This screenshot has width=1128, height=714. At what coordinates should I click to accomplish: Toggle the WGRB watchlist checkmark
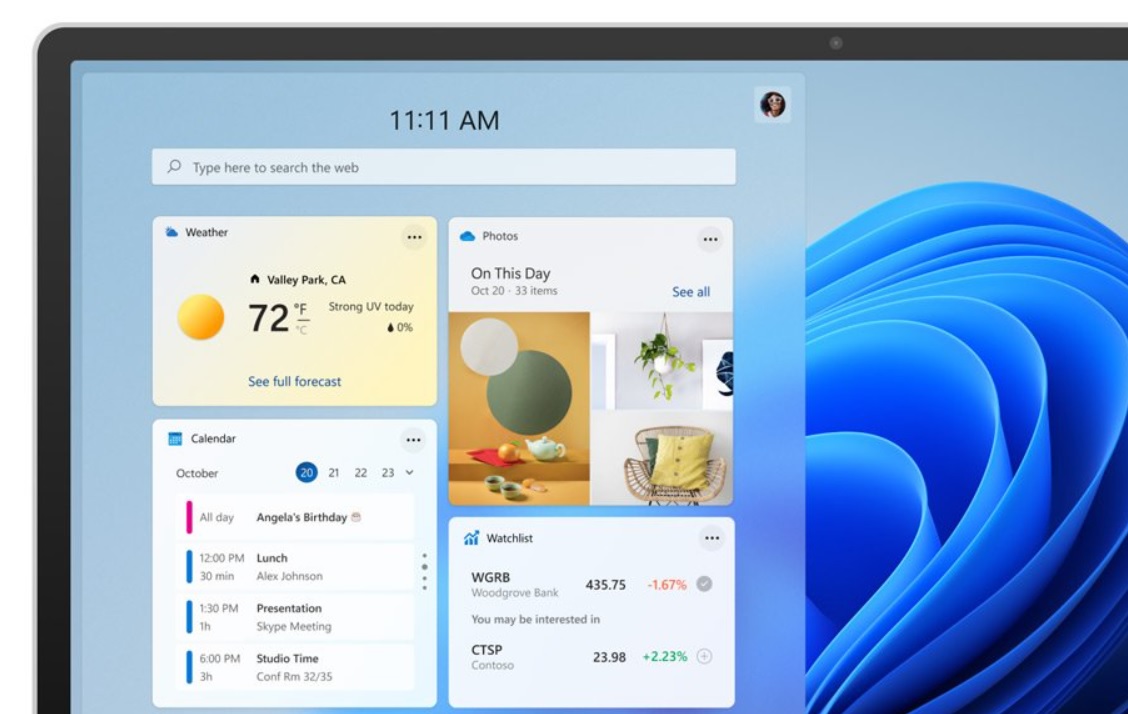click(704, 584)
